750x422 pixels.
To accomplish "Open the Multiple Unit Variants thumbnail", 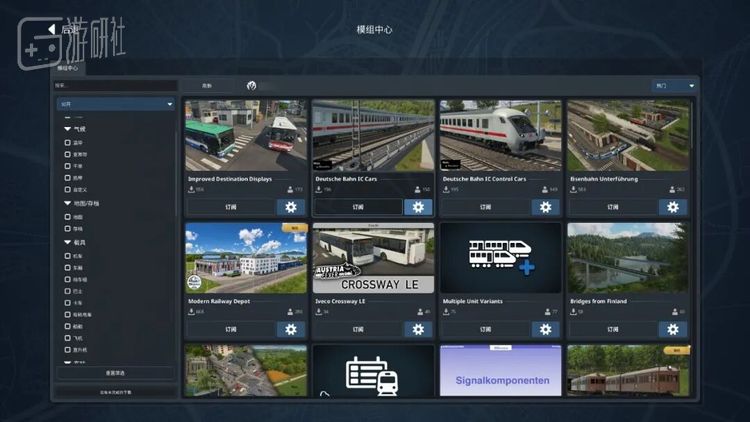I will click(x=500, y=258).
